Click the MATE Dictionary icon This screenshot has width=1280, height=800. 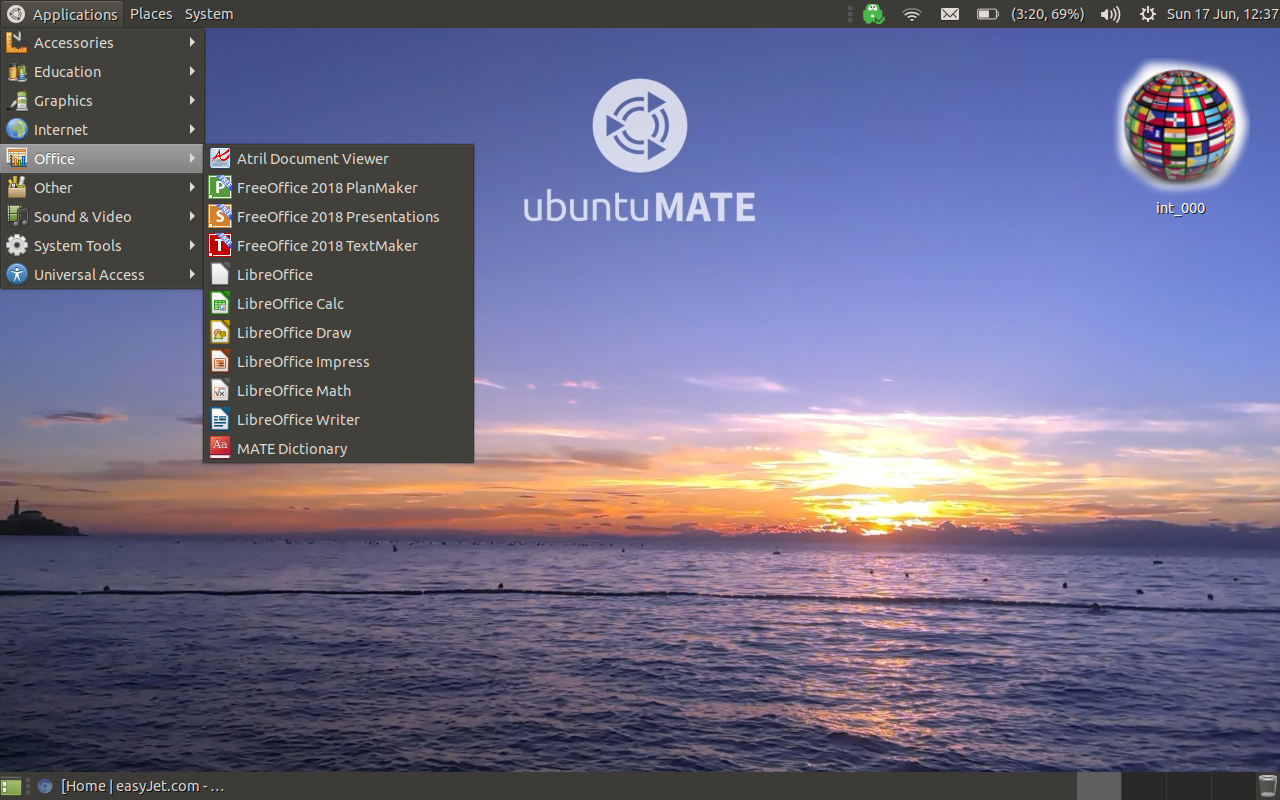tap(220, 449)
